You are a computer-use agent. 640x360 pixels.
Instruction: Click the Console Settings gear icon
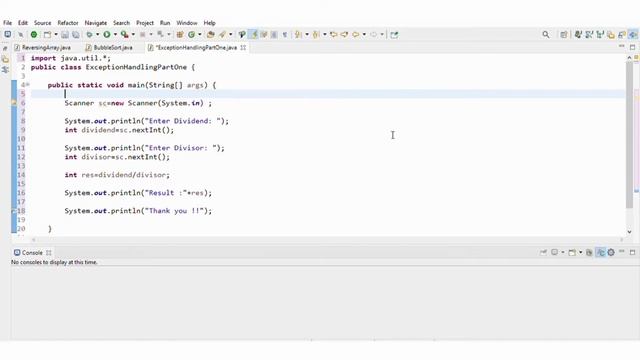pos(611,253)
